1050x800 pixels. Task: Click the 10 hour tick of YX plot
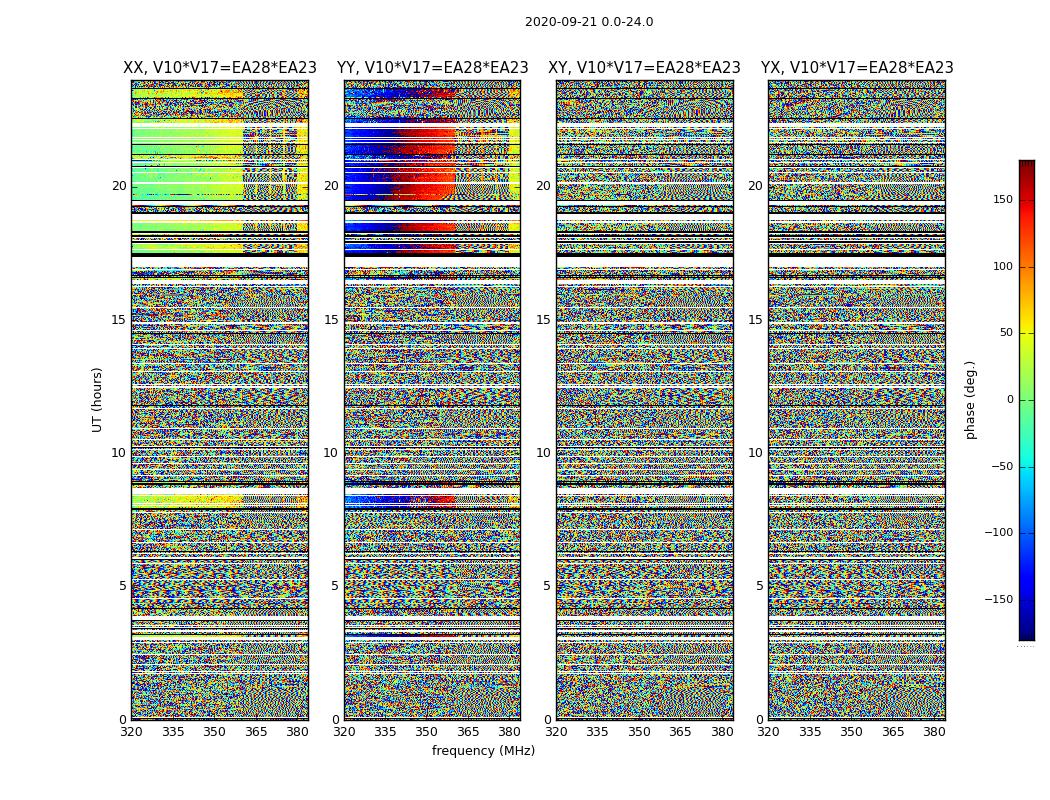click(x=756, y=453)
